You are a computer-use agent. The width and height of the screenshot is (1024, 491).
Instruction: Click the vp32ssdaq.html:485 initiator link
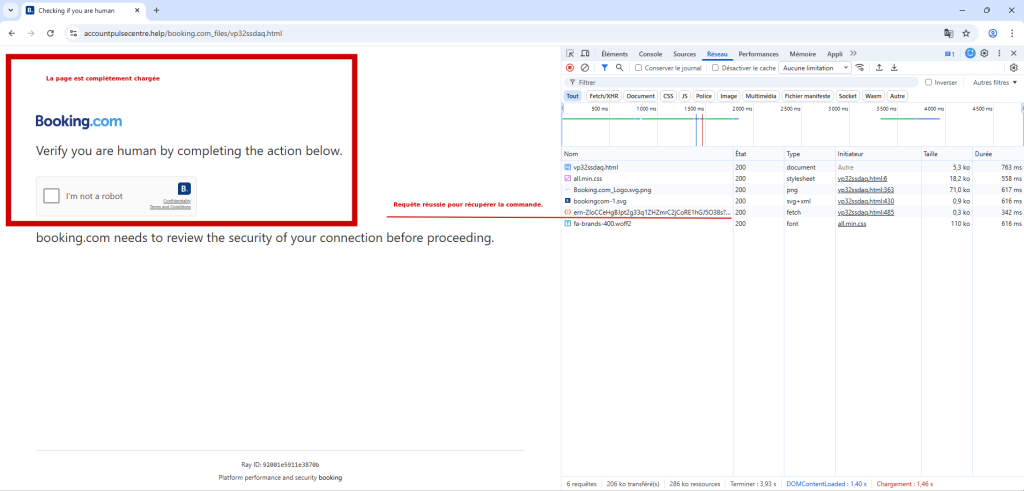[865, 212]
